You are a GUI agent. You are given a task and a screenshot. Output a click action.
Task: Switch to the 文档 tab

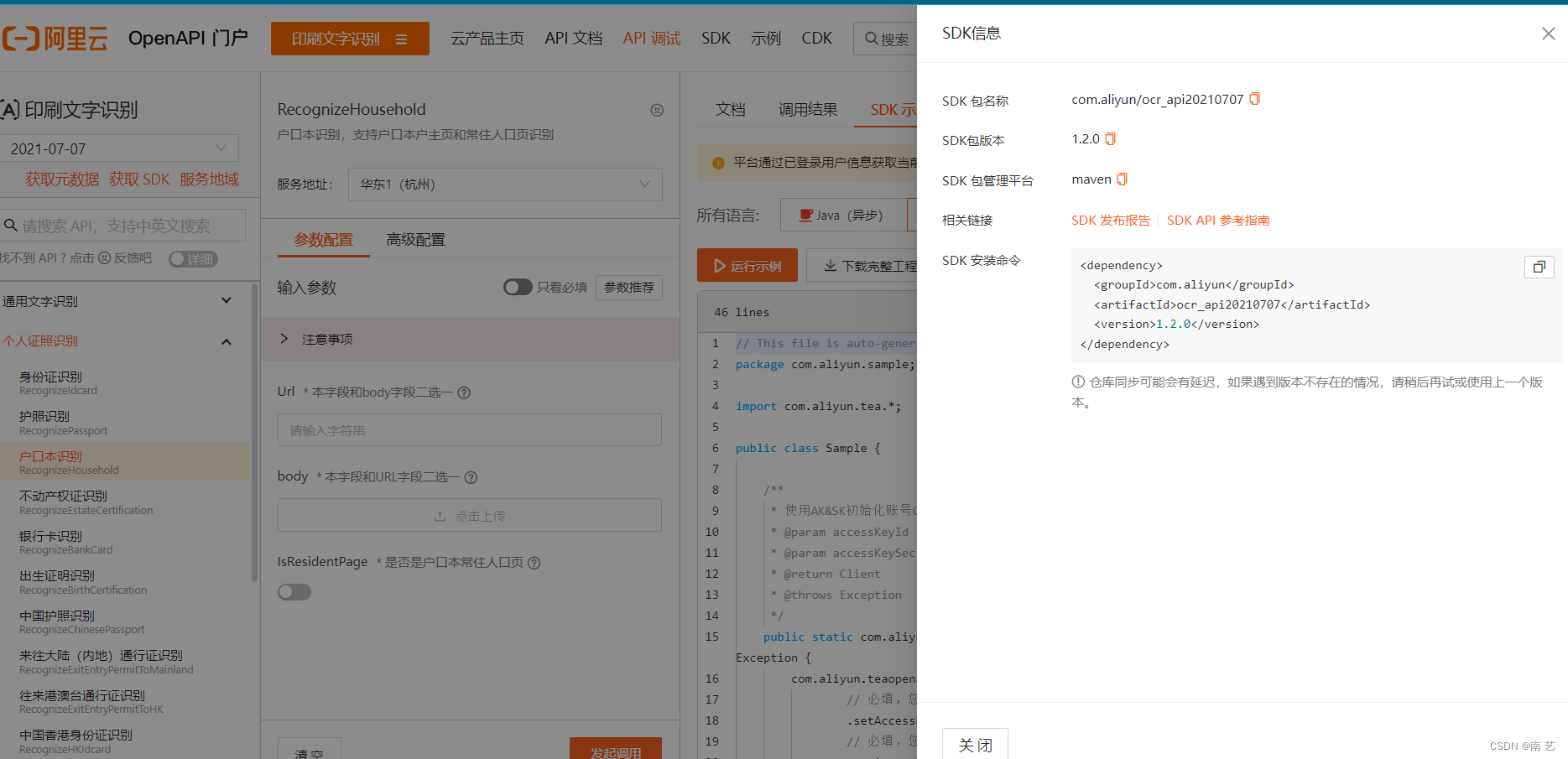pos(730,110)
